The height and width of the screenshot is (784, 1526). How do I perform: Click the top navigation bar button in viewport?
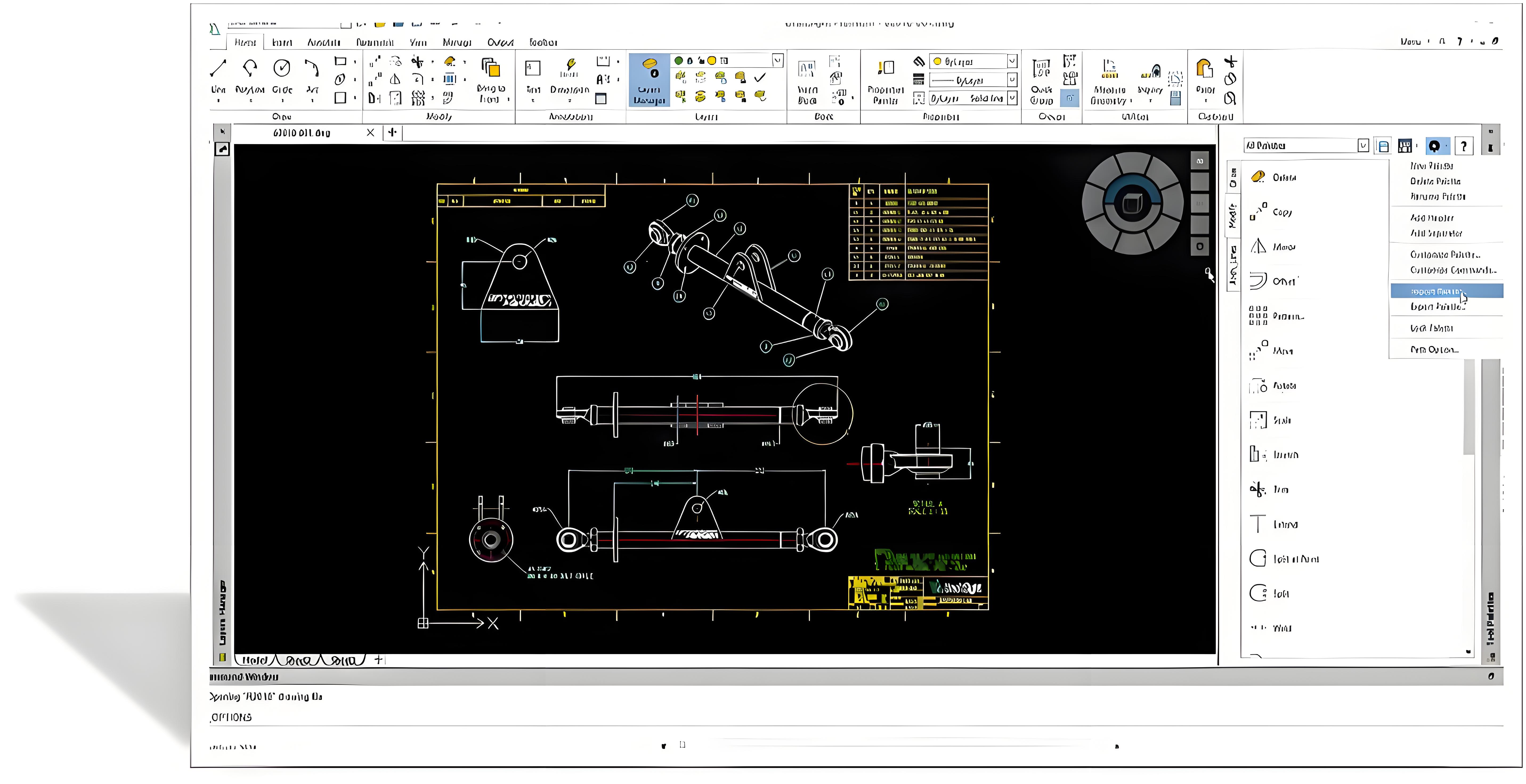pyautogui.click(x=1200, y=161)
